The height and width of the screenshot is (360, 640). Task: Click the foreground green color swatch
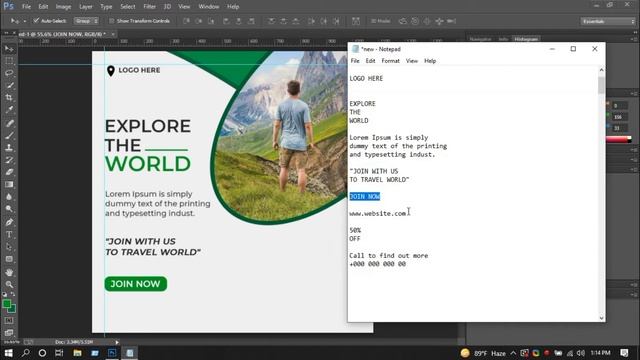point(7,304)
